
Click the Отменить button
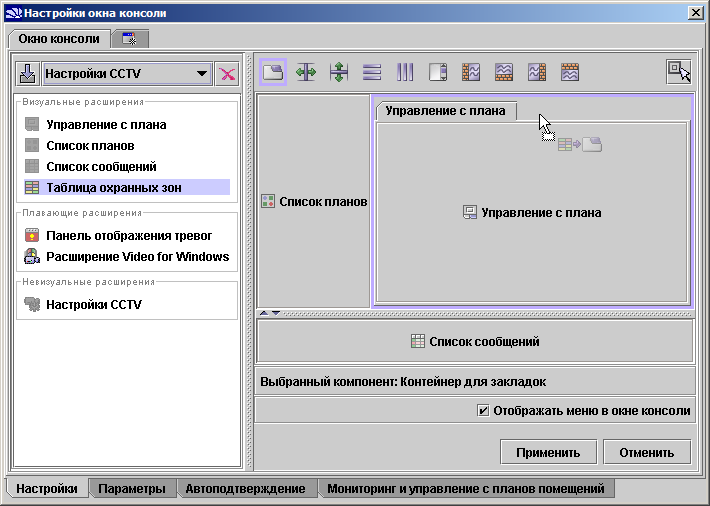point(647,452)
